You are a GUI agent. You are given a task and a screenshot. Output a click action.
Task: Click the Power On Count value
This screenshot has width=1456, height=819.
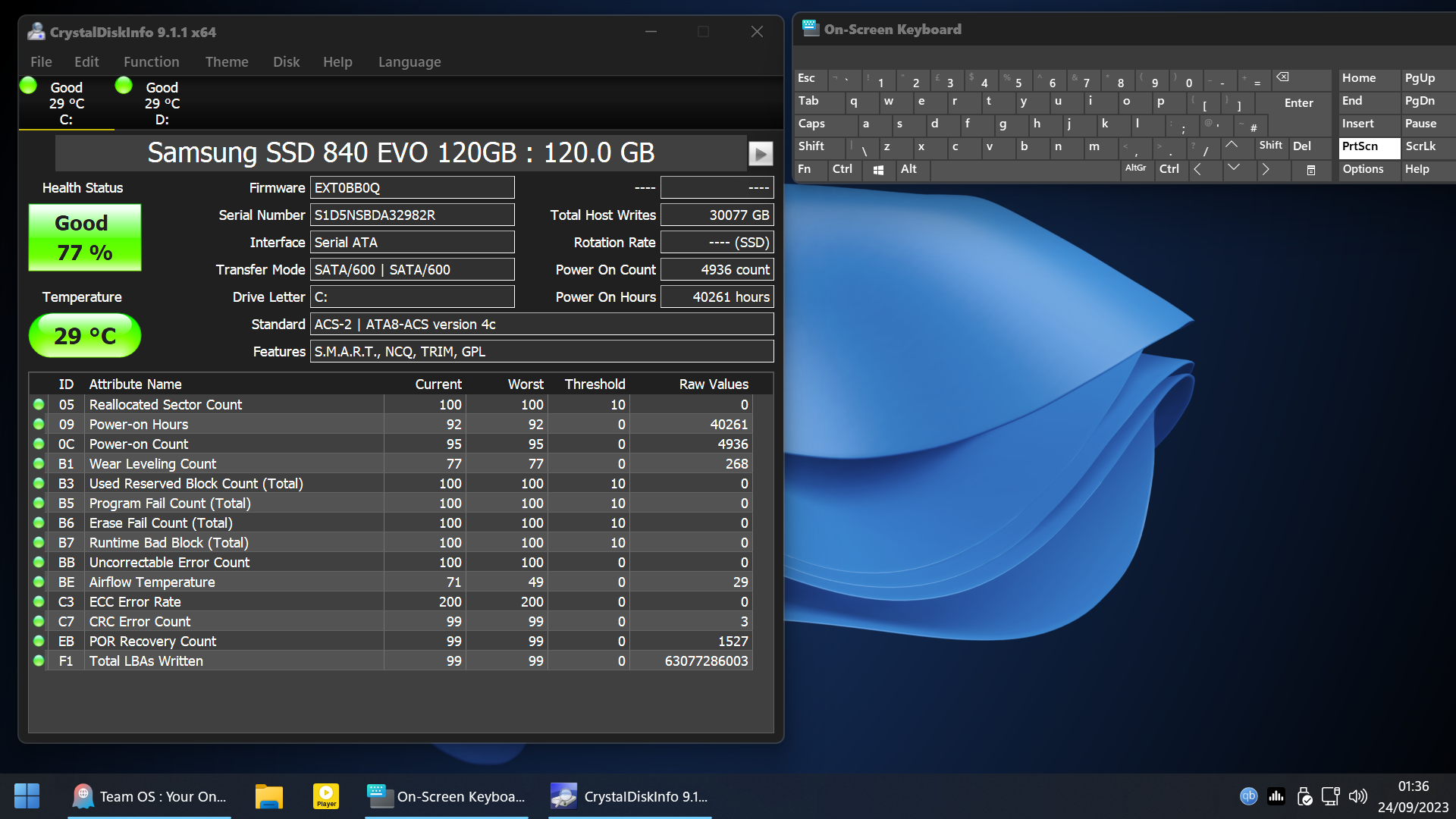point(717,269)
